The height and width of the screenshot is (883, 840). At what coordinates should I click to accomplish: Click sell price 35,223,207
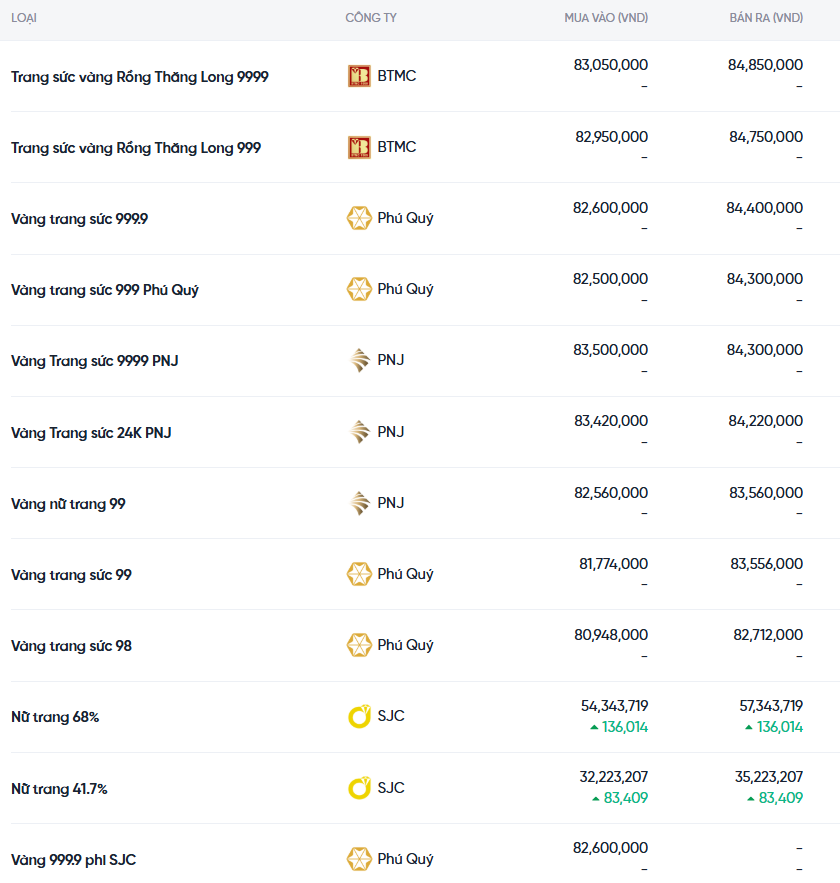coord(769,777)
